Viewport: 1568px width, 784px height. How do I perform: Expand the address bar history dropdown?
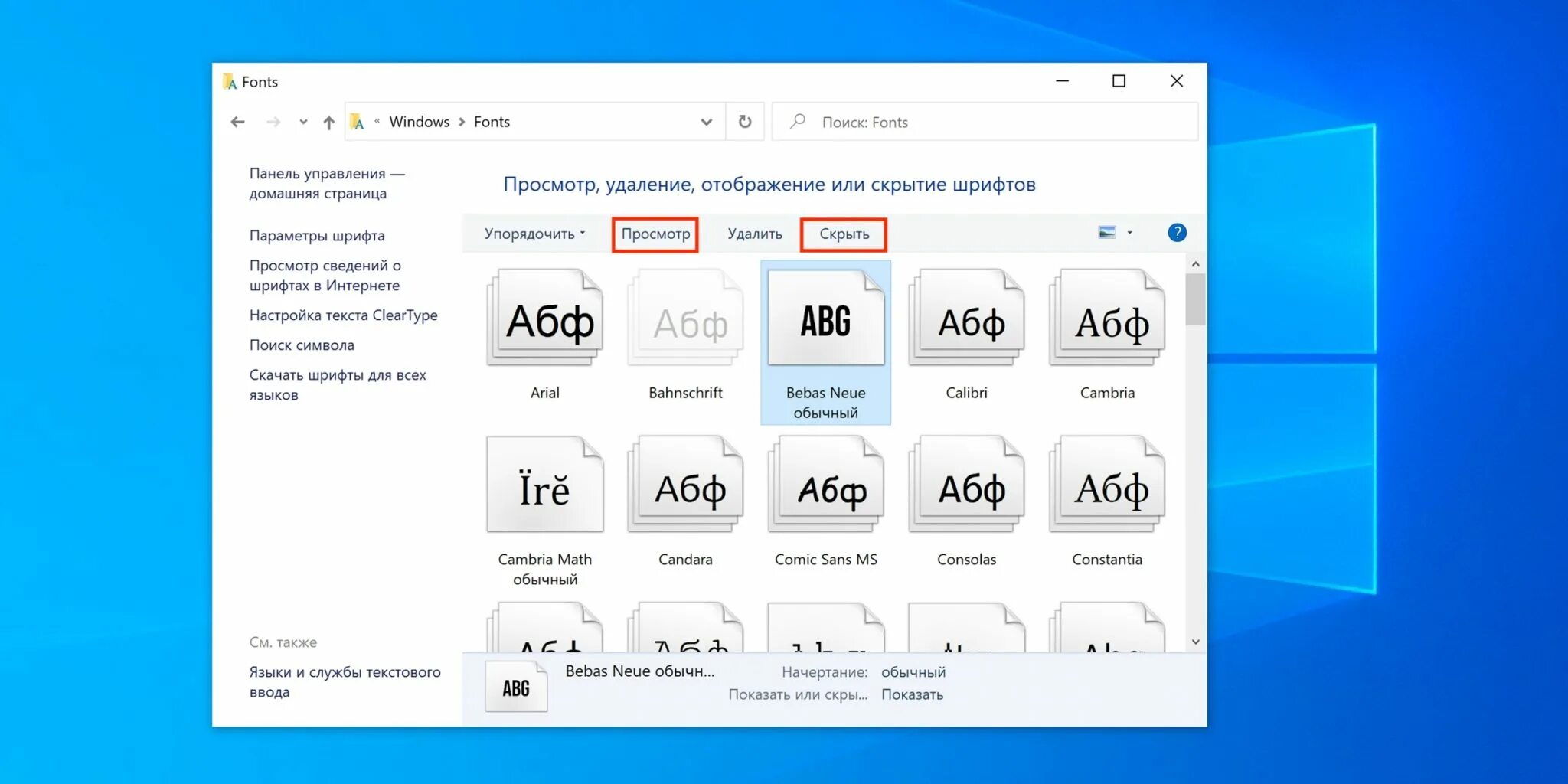point(707,122)
